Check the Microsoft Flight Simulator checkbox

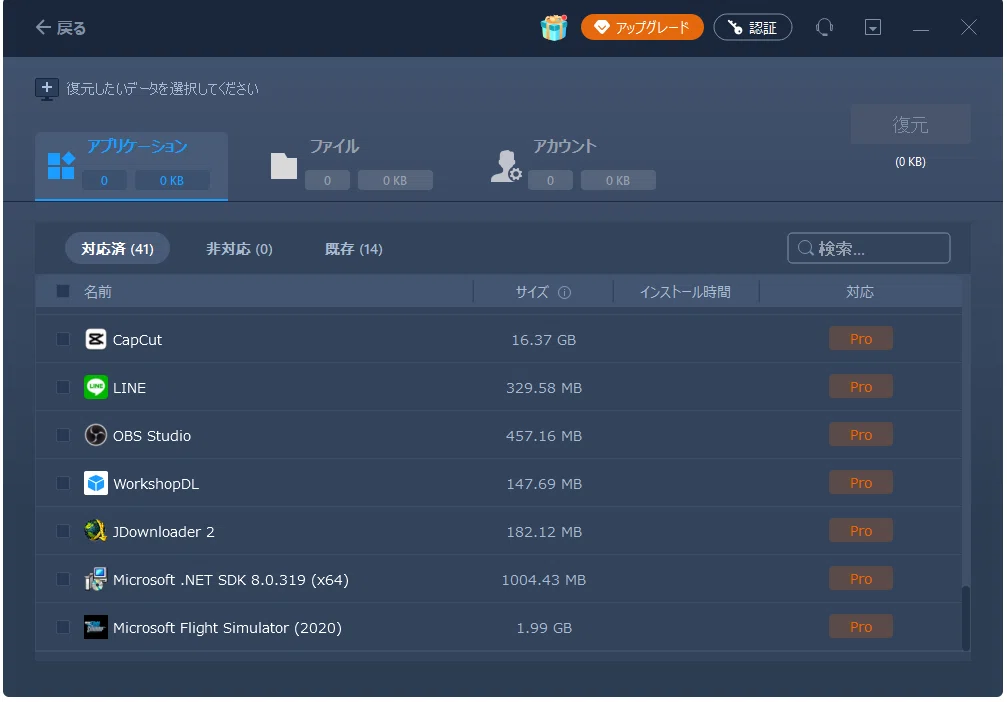[62, 627]
